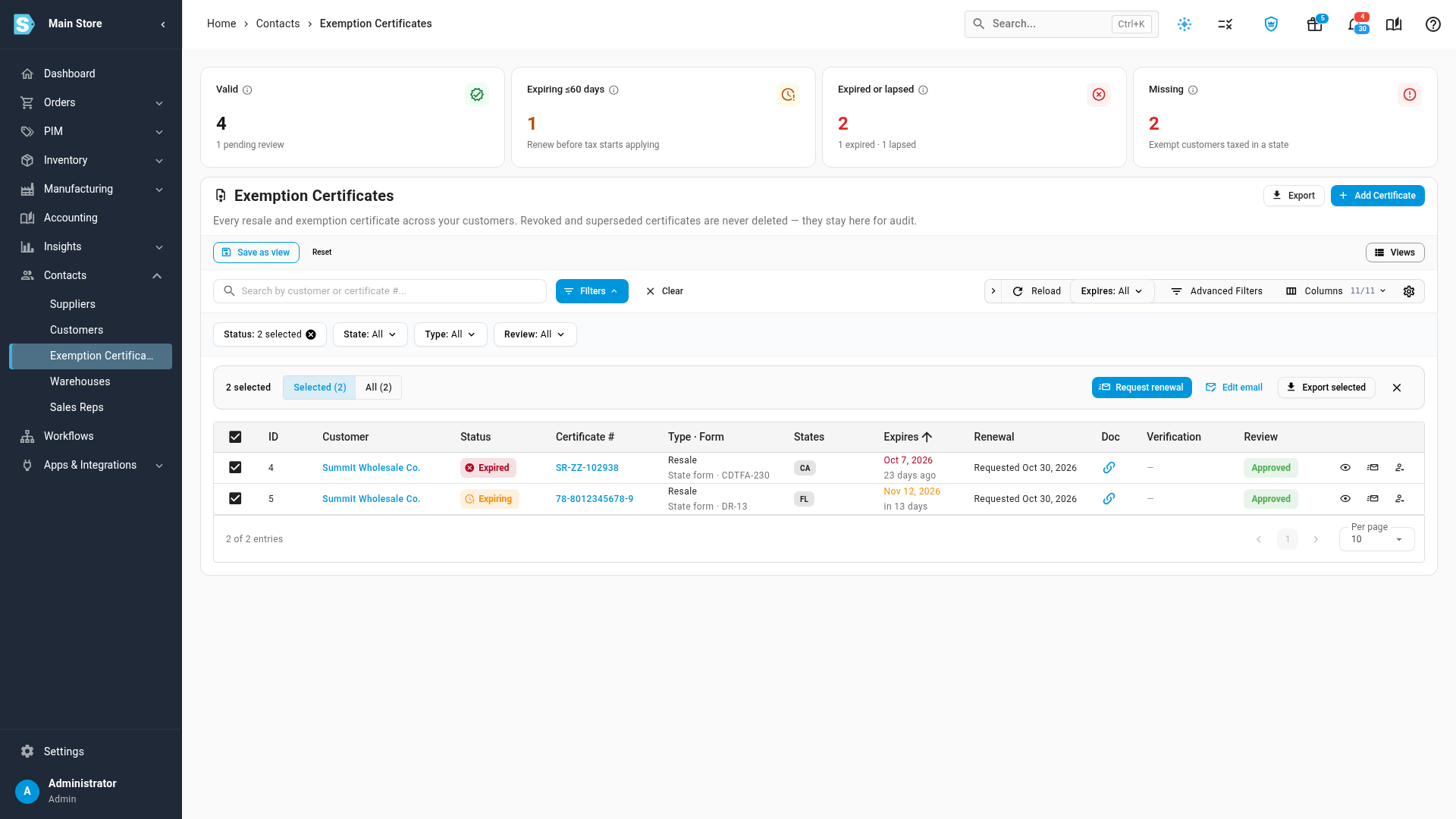Open document link for certificate SR-ZZ-102938

[x=1109, y=468]
